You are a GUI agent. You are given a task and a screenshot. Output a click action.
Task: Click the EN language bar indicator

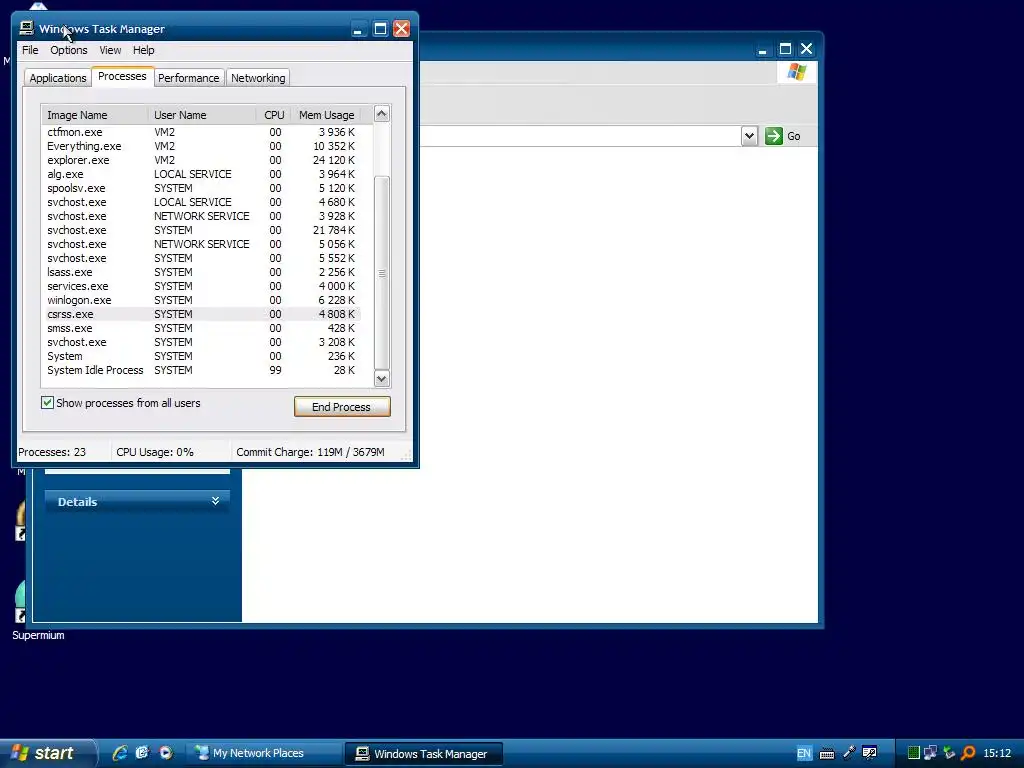click(804, 753)
